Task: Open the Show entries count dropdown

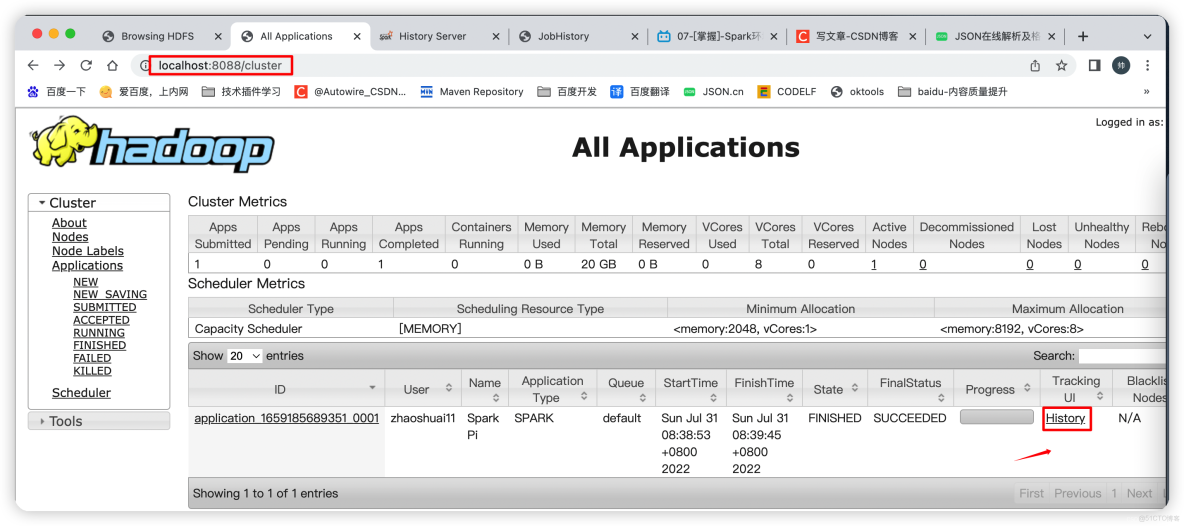Action: [246, 356]
